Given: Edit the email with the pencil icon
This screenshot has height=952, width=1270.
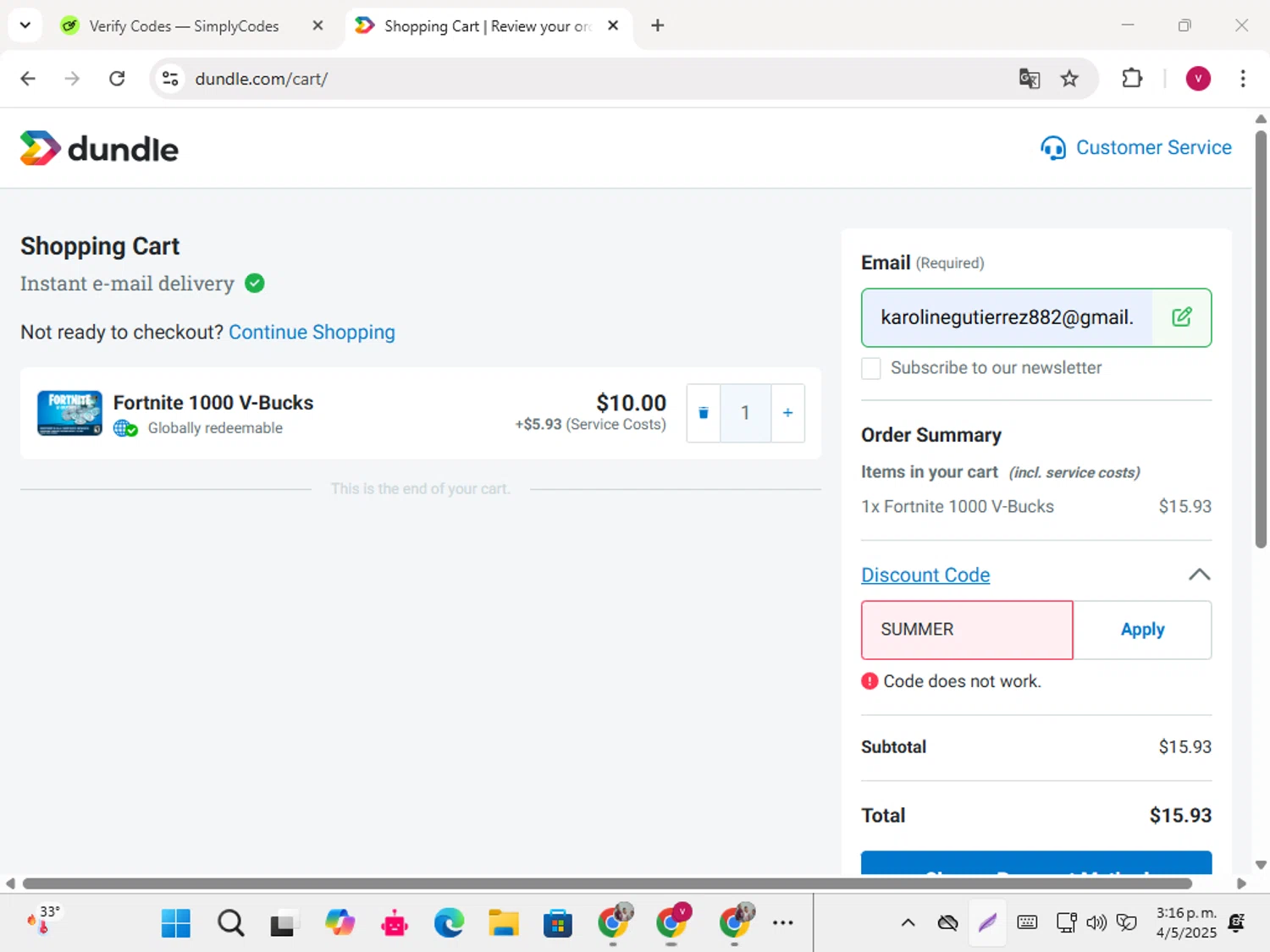Looking at the screenshot, I should (x=1182, y=317).
